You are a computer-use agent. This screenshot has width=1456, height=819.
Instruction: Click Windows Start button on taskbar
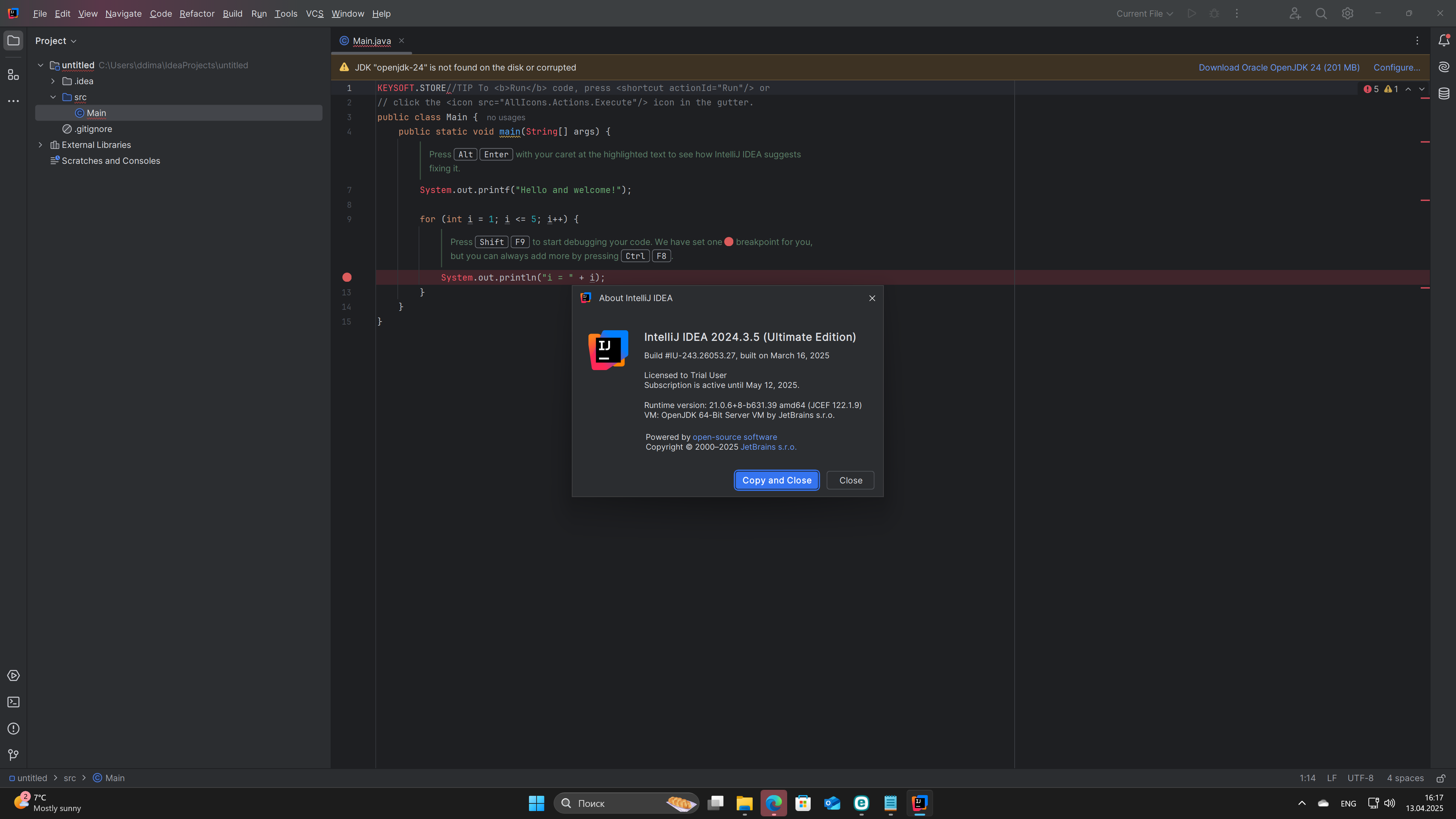click(x=536, y=803)
